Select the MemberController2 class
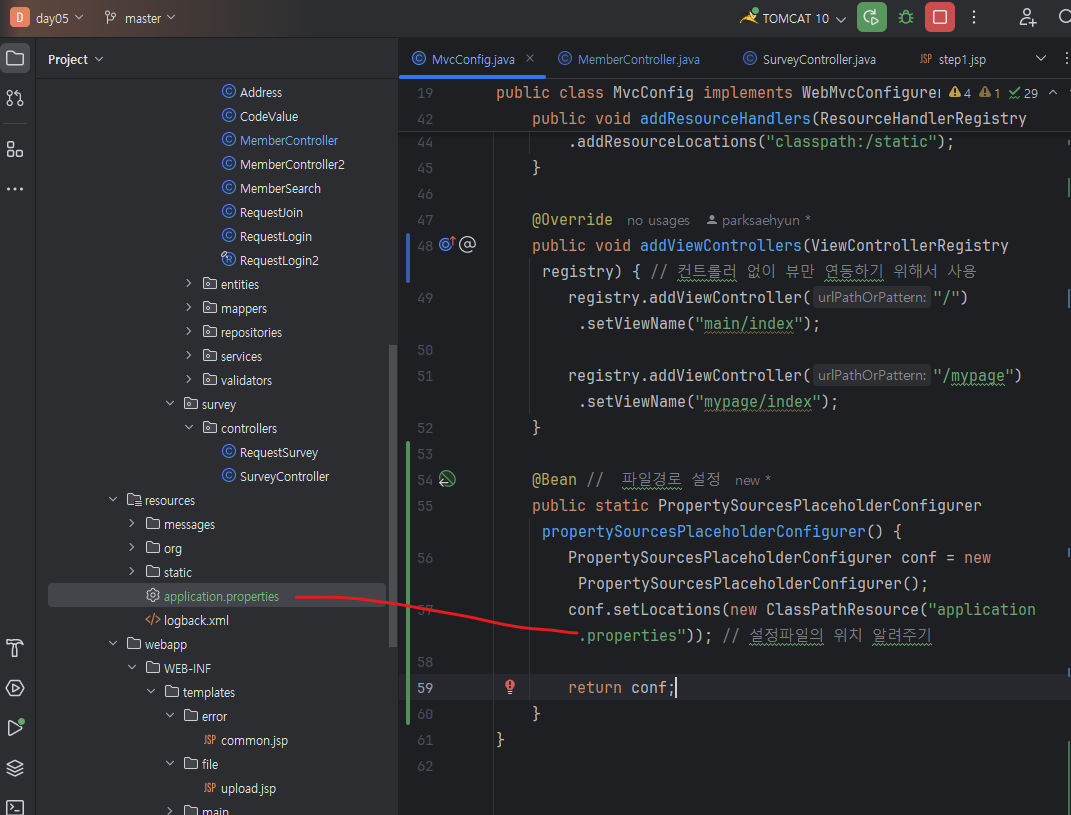1071x815 pixels. click(x=283, y=164)
